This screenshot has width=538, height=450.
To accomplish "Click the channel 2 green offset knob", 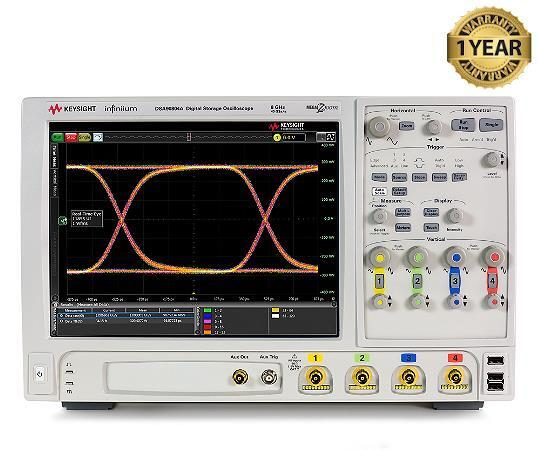I will 417,302.
